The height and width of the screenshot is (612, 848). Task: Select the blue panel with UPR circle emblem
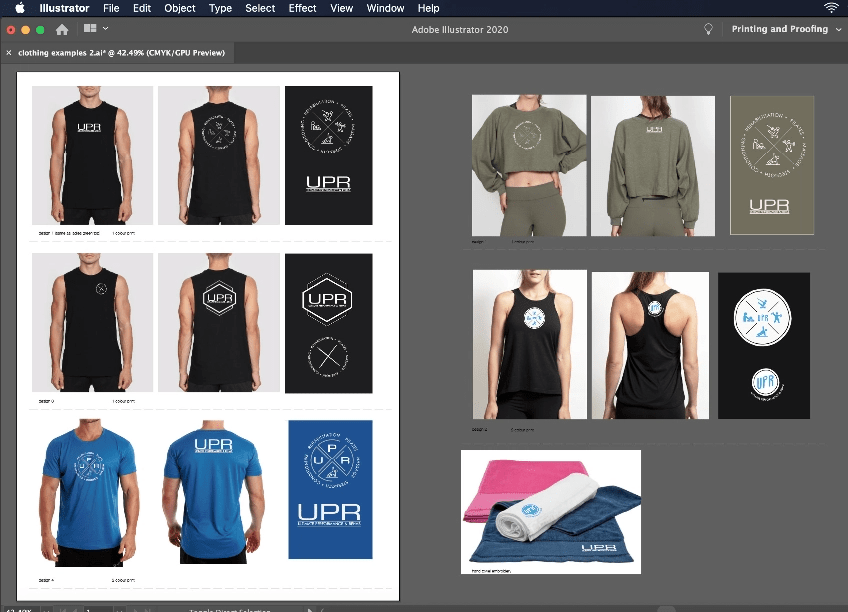[330, 489]
